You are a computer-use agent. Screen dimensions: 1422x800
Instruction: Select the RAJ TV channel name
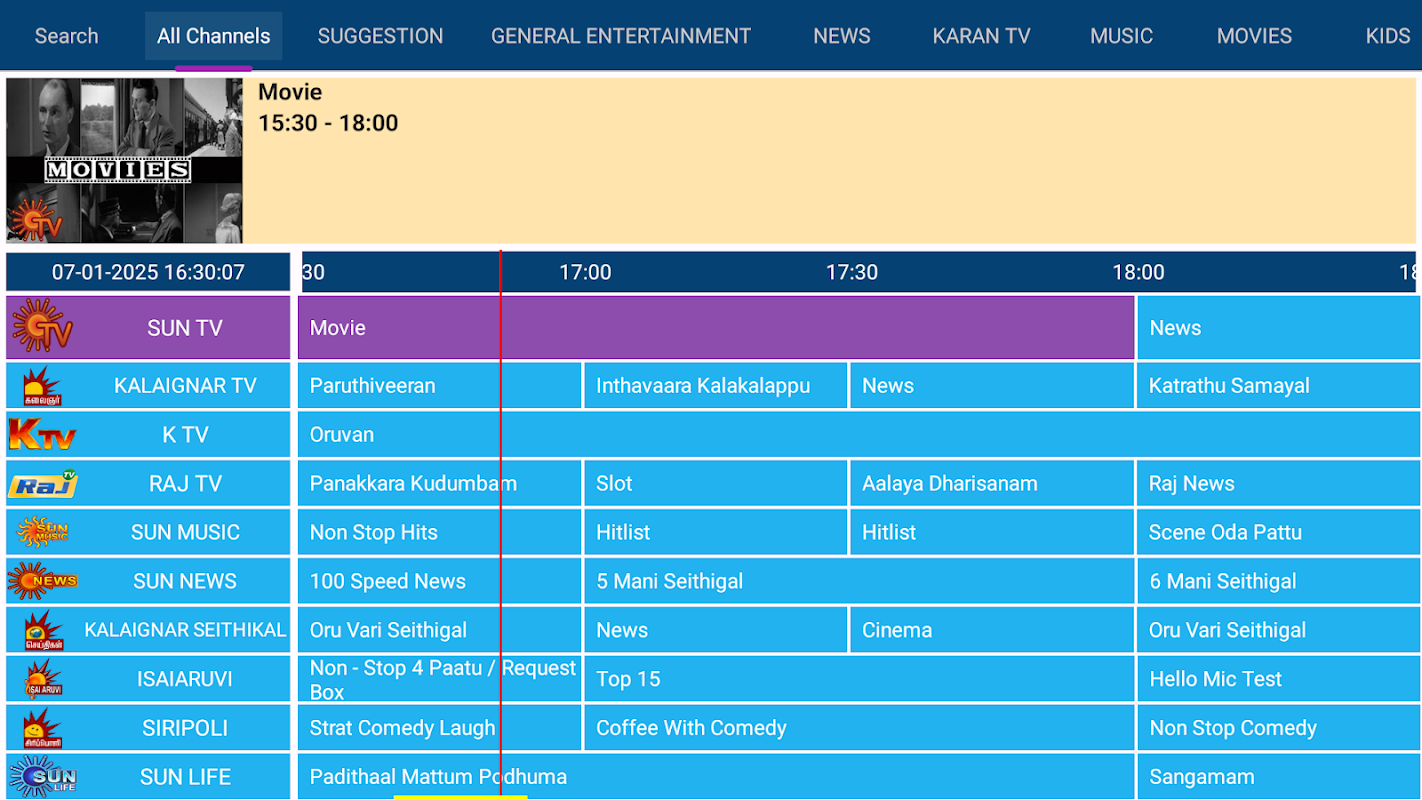coord(185,484)
